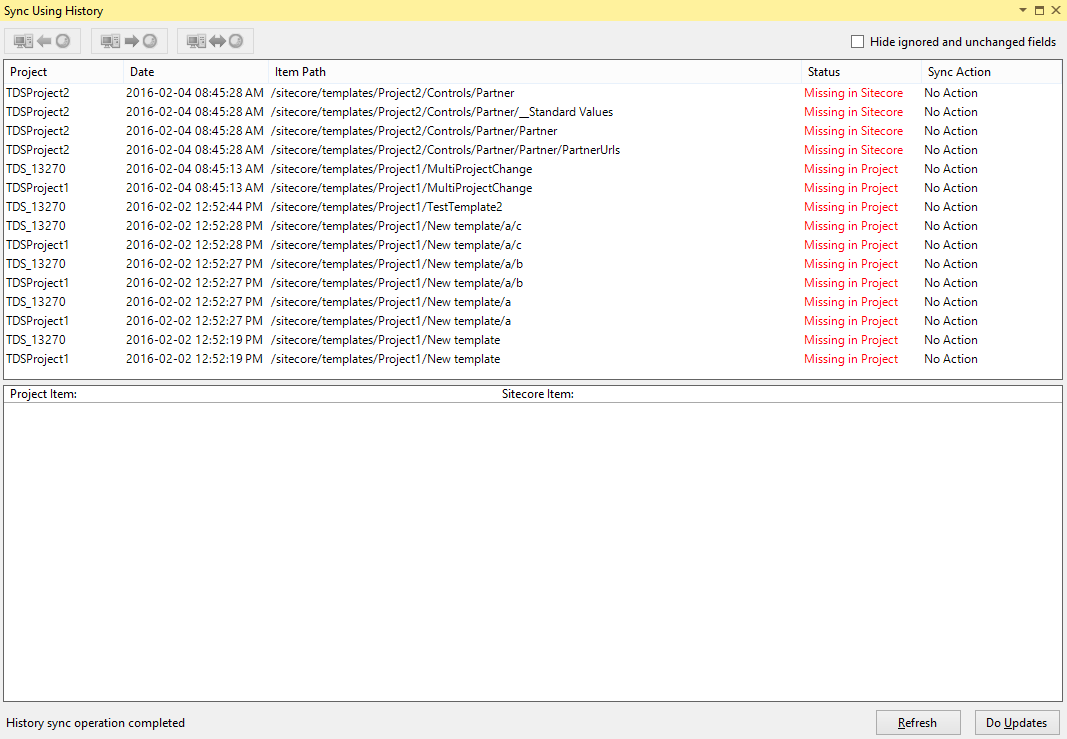Maximize the Sync Using History panel
This screenshot has height=739, width=1067.
tap(1039, 10)
